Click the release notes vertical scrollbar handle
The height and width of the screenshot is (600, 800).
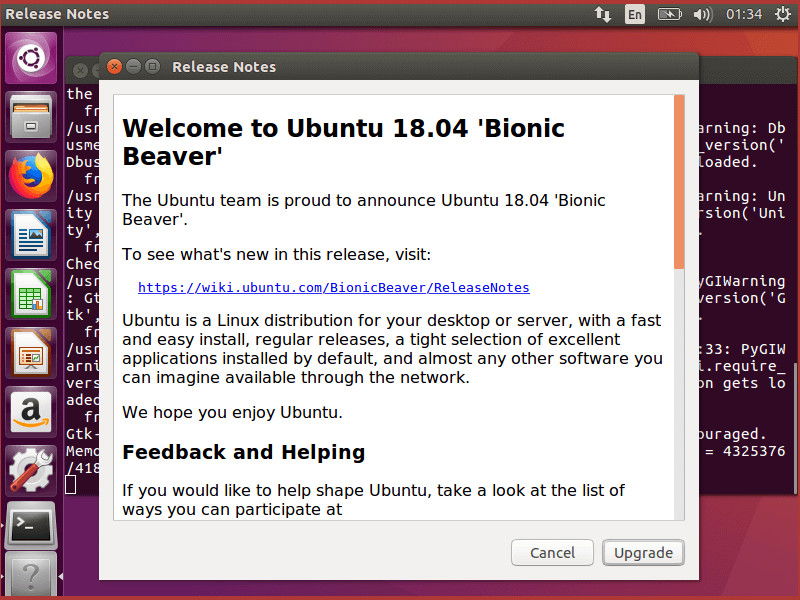679,182
